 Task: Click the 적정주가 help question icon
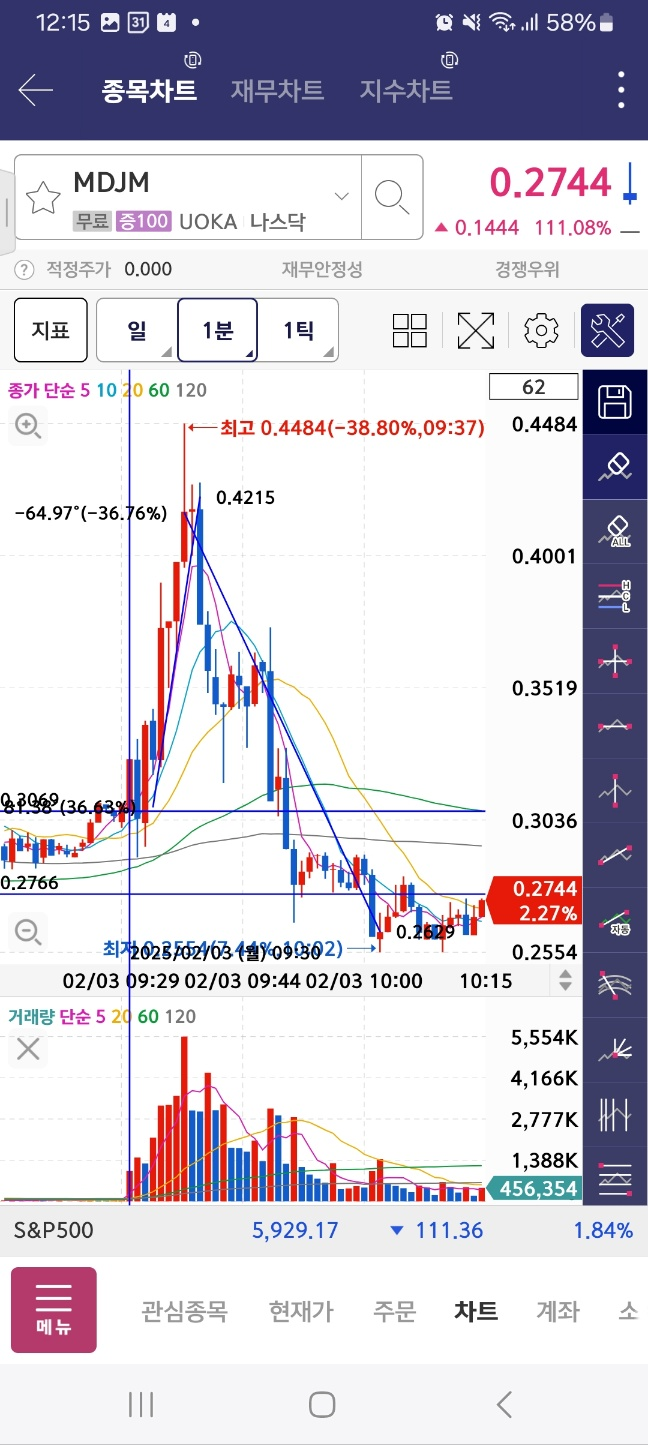pyautogui.click(x=24, y=269)
